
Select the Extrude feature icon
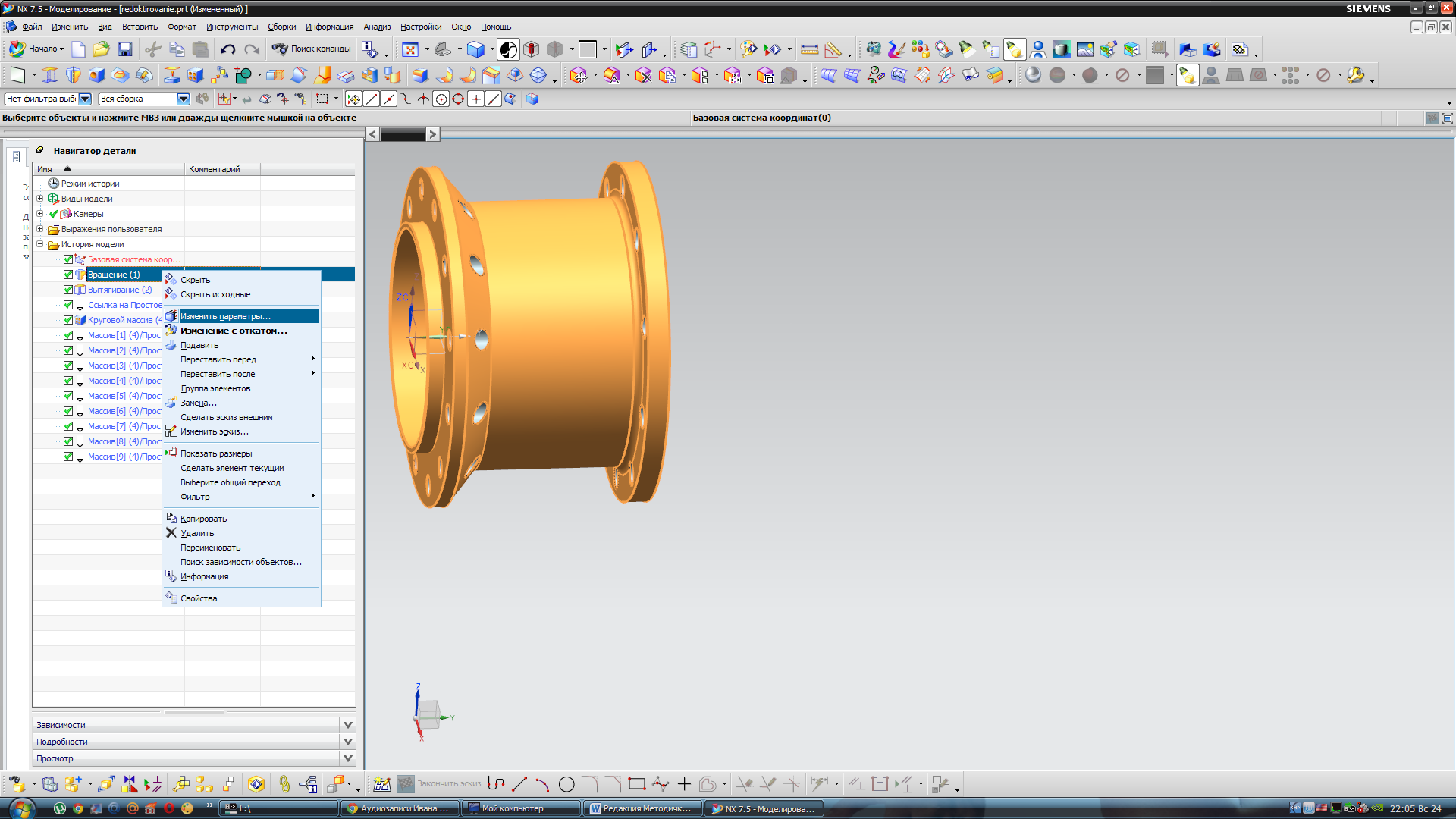pyautogui.click(x=50, y=76)
